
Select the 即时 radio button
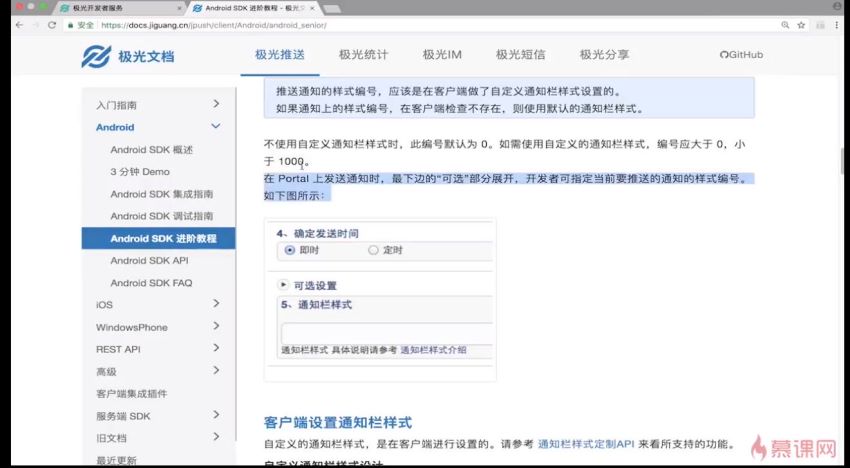coord(290,250)
